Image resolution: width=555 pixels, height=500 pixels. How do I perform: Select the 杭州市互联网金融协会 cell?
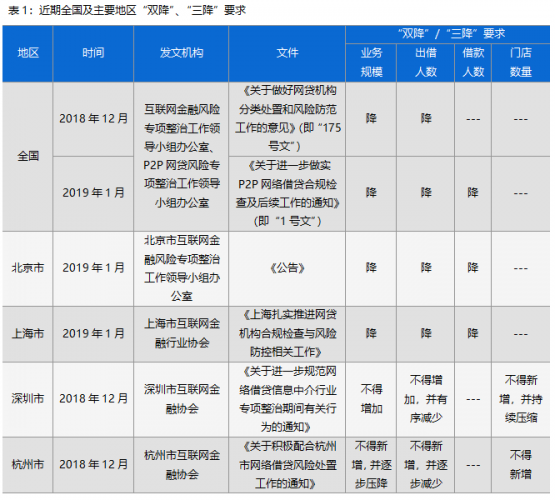pos(181,465)
